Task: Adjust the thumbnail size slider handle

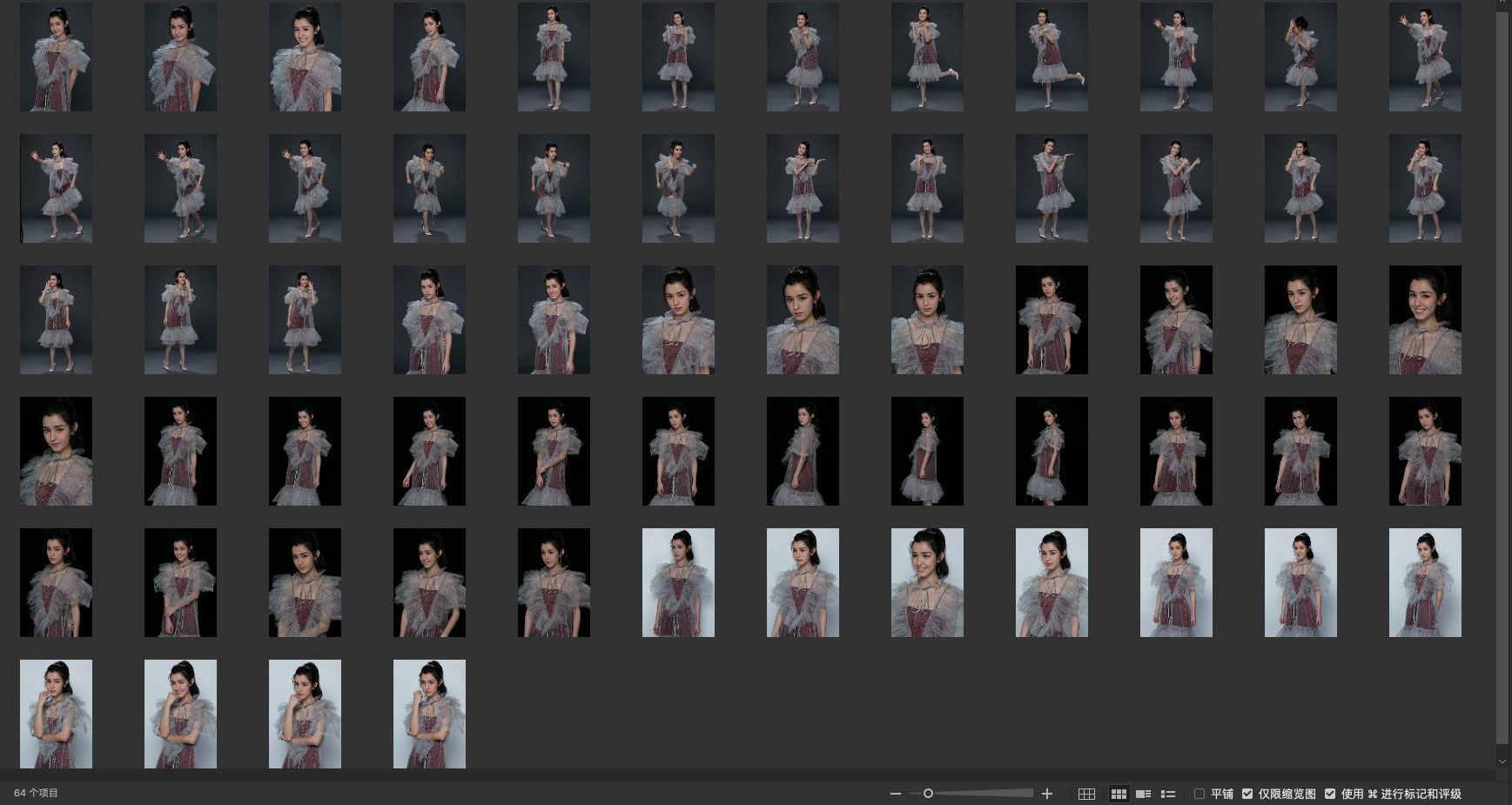Action: click(x=928, y=794)
